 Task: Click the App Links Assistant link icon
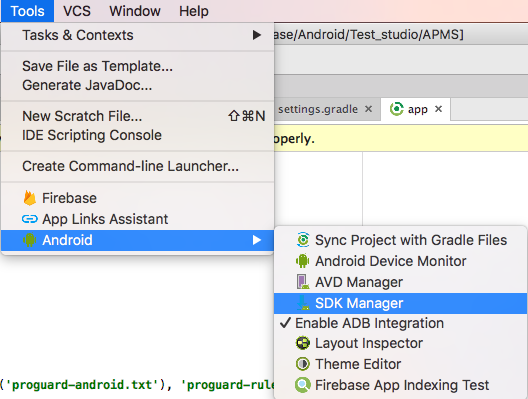point(30,219)
